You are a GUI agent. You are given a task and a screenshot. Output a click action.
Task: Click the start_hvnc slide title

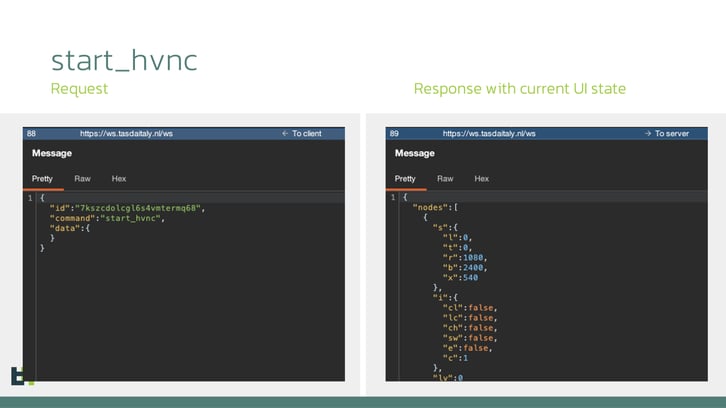point(124,59)
